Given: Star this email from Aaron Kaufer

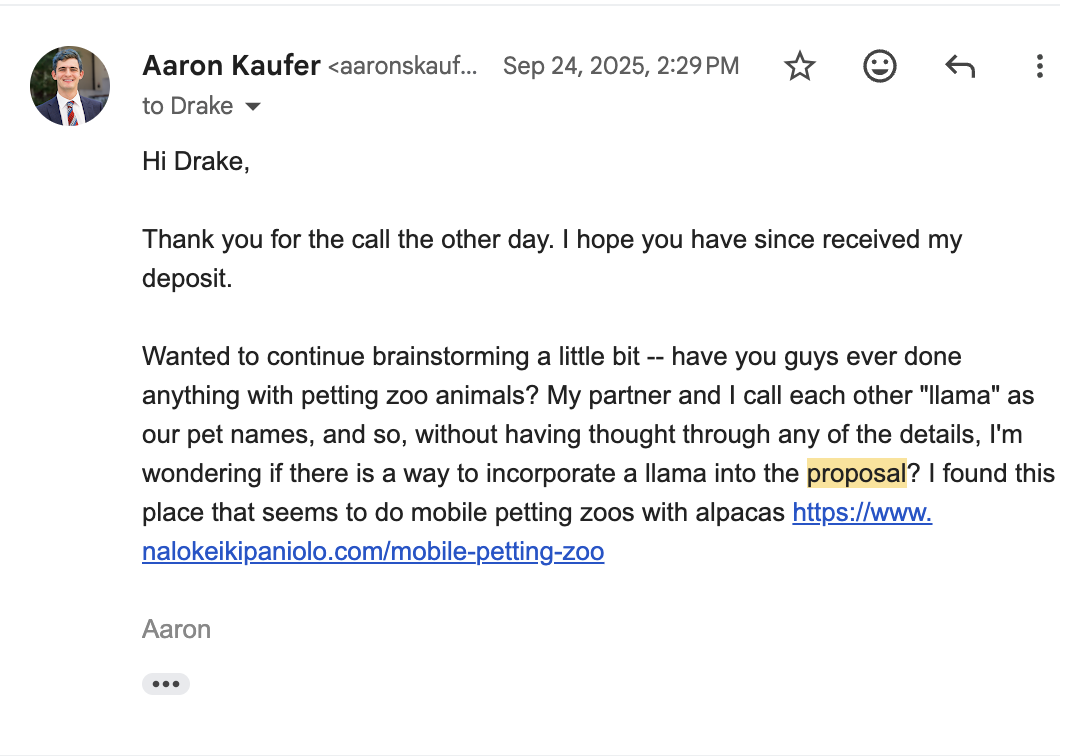Looking at the screenshot, I should coord(799,67).
